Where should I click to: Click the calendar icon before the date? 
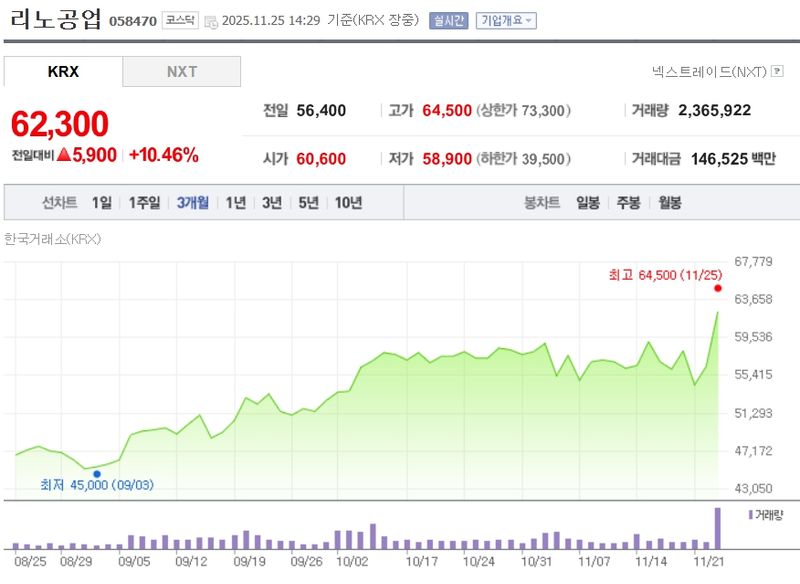211,20
